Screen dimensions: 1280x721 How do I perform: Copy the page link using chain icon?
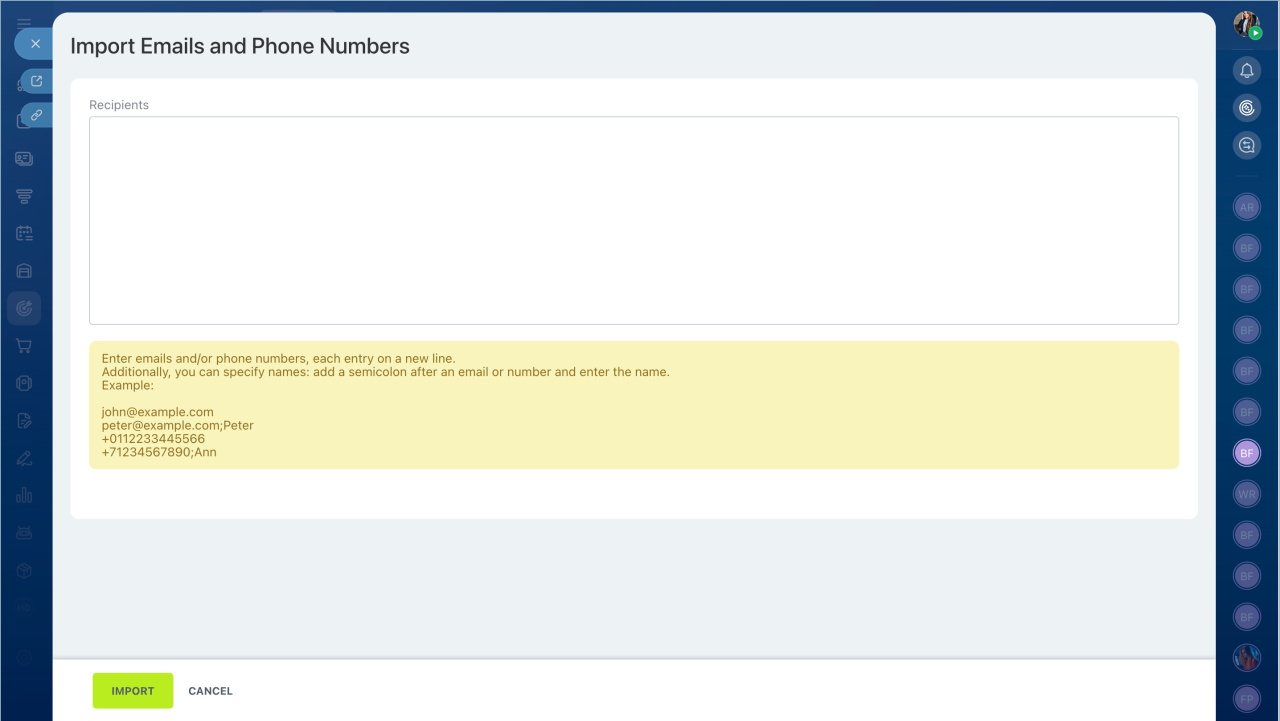pyautogui.click(x=37, y=115)
